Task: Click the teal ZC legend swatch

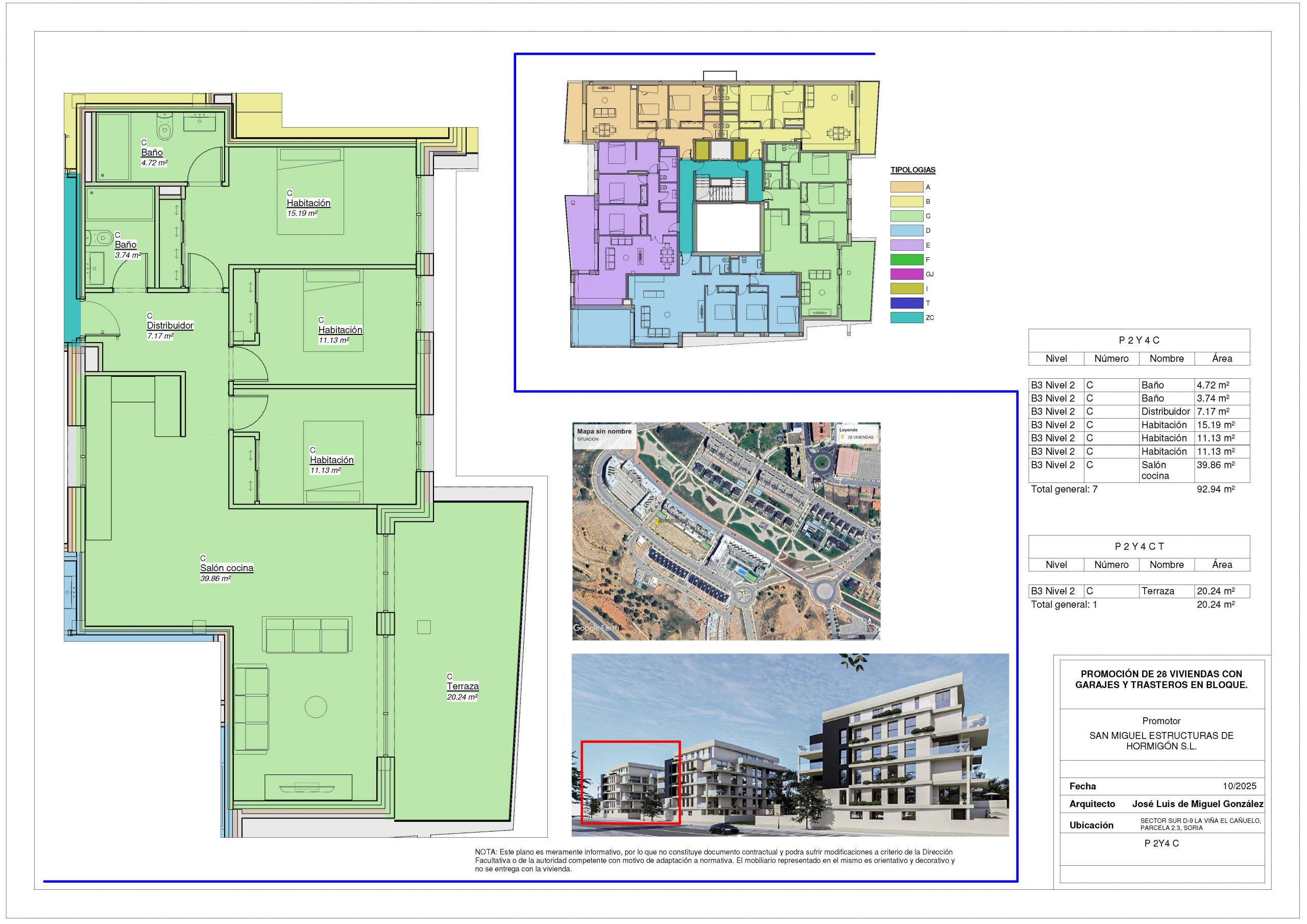Action: pyautogui.click(x=906, y=318)
